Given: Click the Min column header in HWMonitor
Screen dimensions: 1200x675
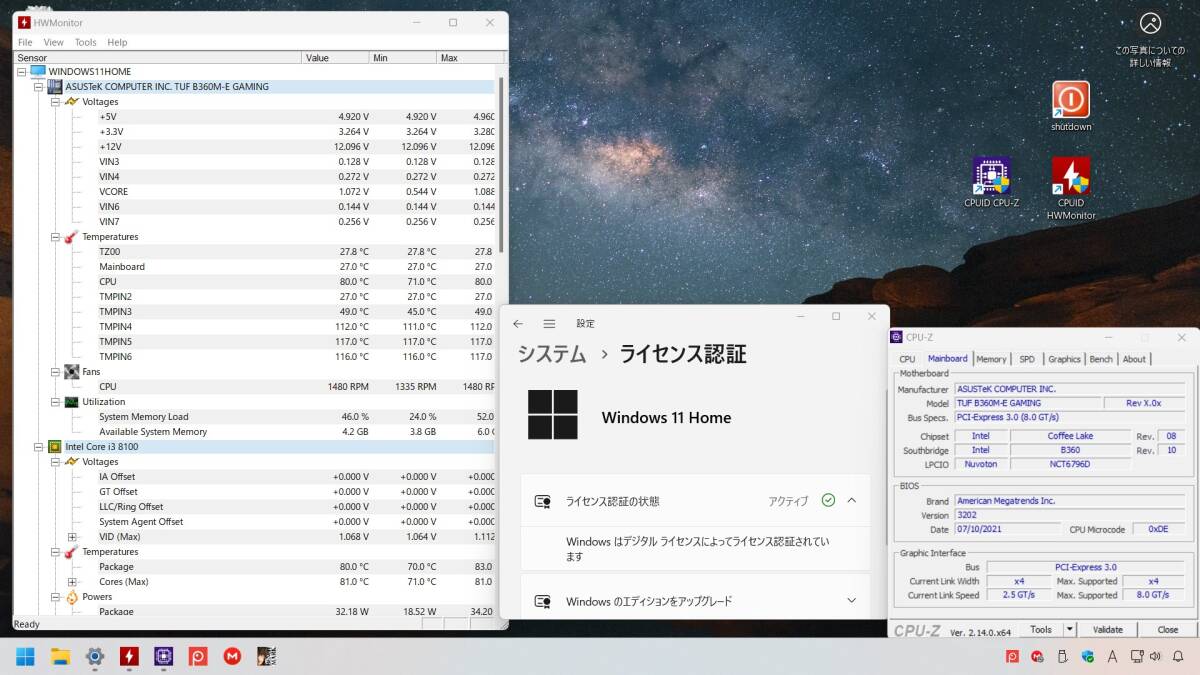Looking at the screenshot, I should (x=403, y=58).
